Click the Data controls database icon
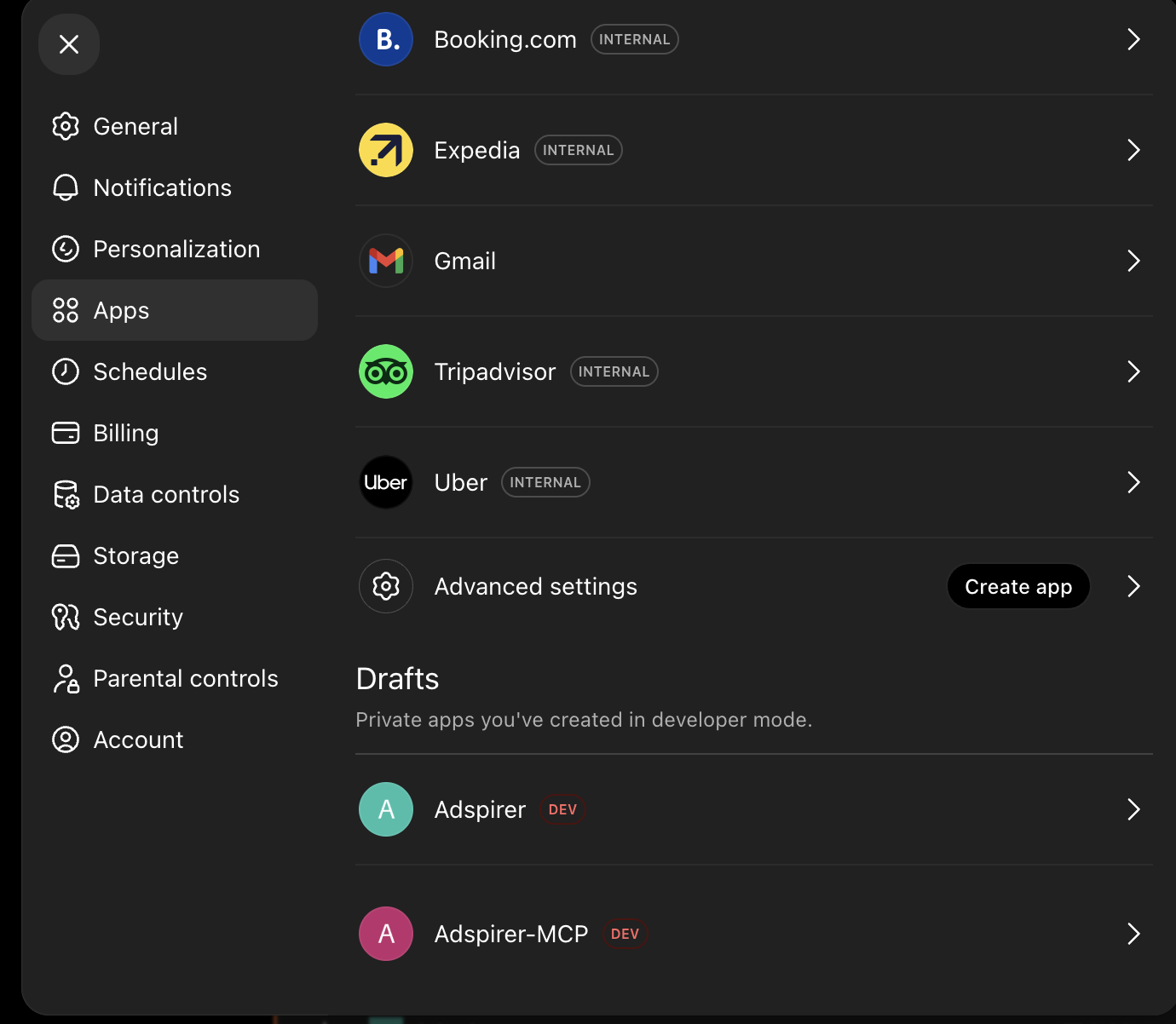The image size is (1176, 1024). tap(66, 494)
